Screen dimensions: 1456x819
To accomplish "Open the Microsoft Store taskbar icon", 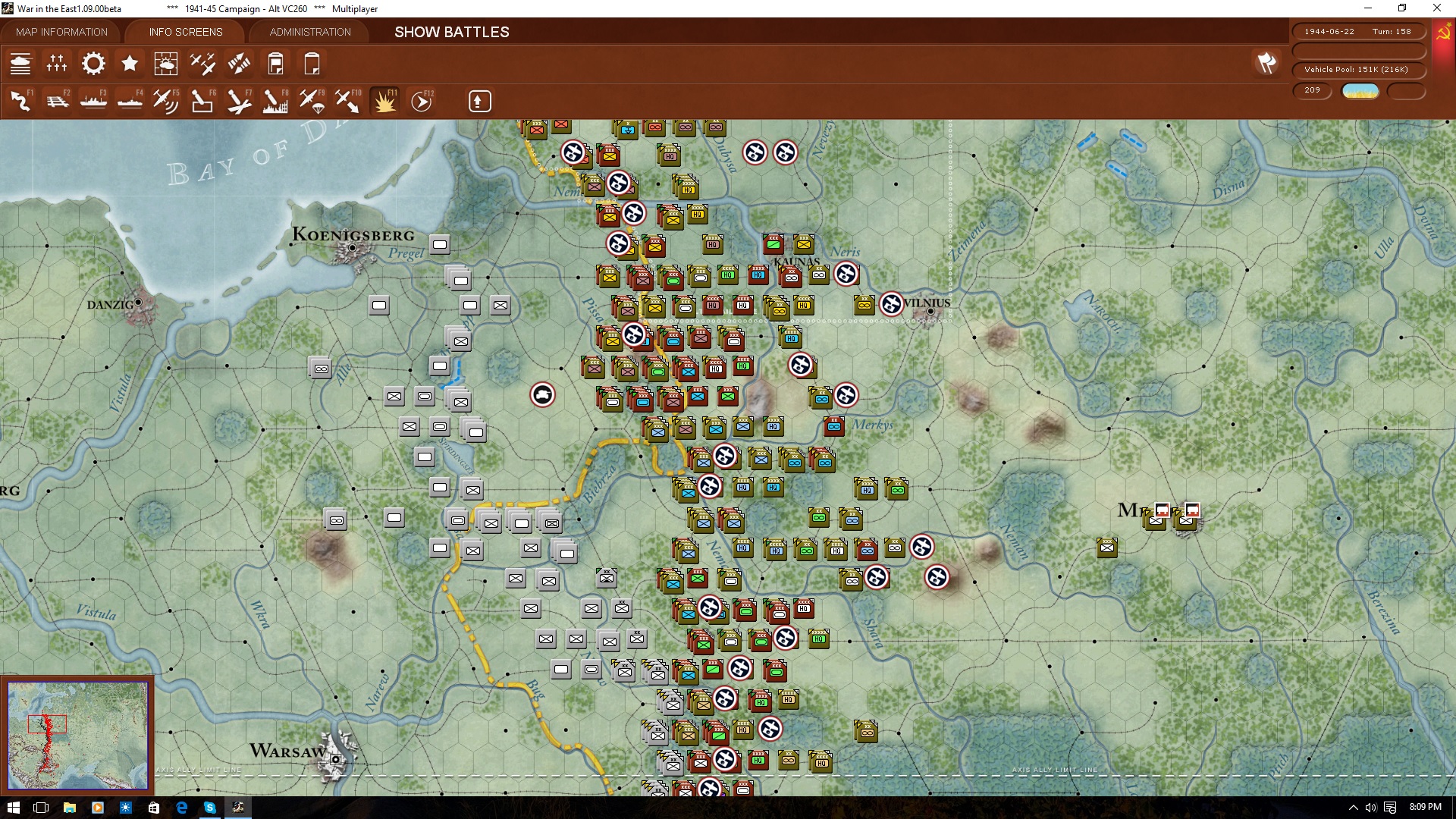I will 153,808.
